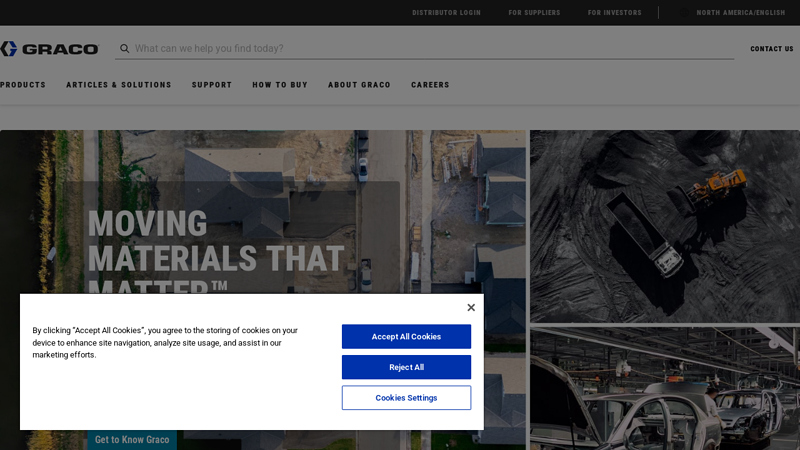Image resolution: width=800 pixels, height=450 pixels.
Task: Type in the 'What can we help you find' search field
Action: click(430, 48)
